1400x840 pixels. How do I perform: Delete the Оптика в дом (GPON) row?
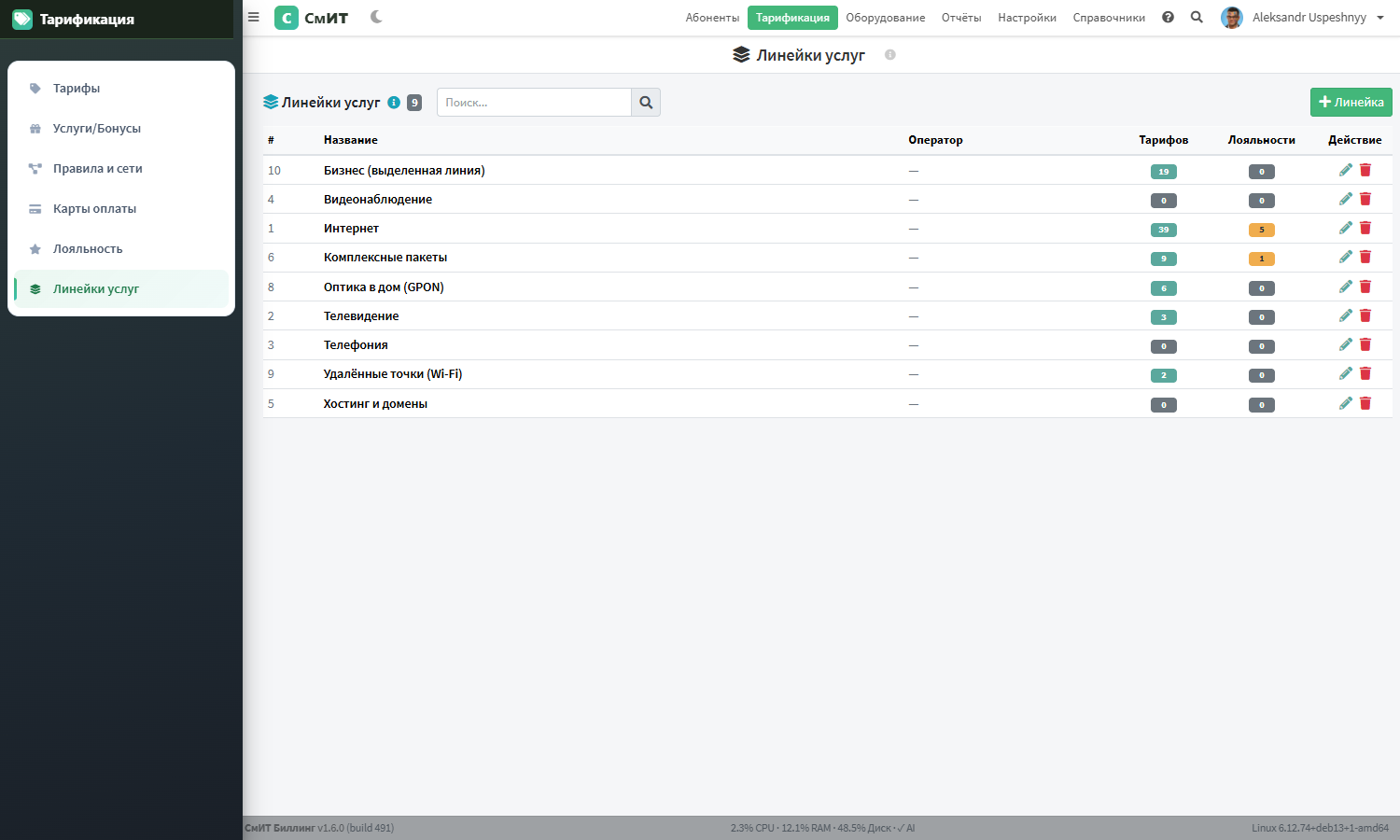click(1365, 287)
